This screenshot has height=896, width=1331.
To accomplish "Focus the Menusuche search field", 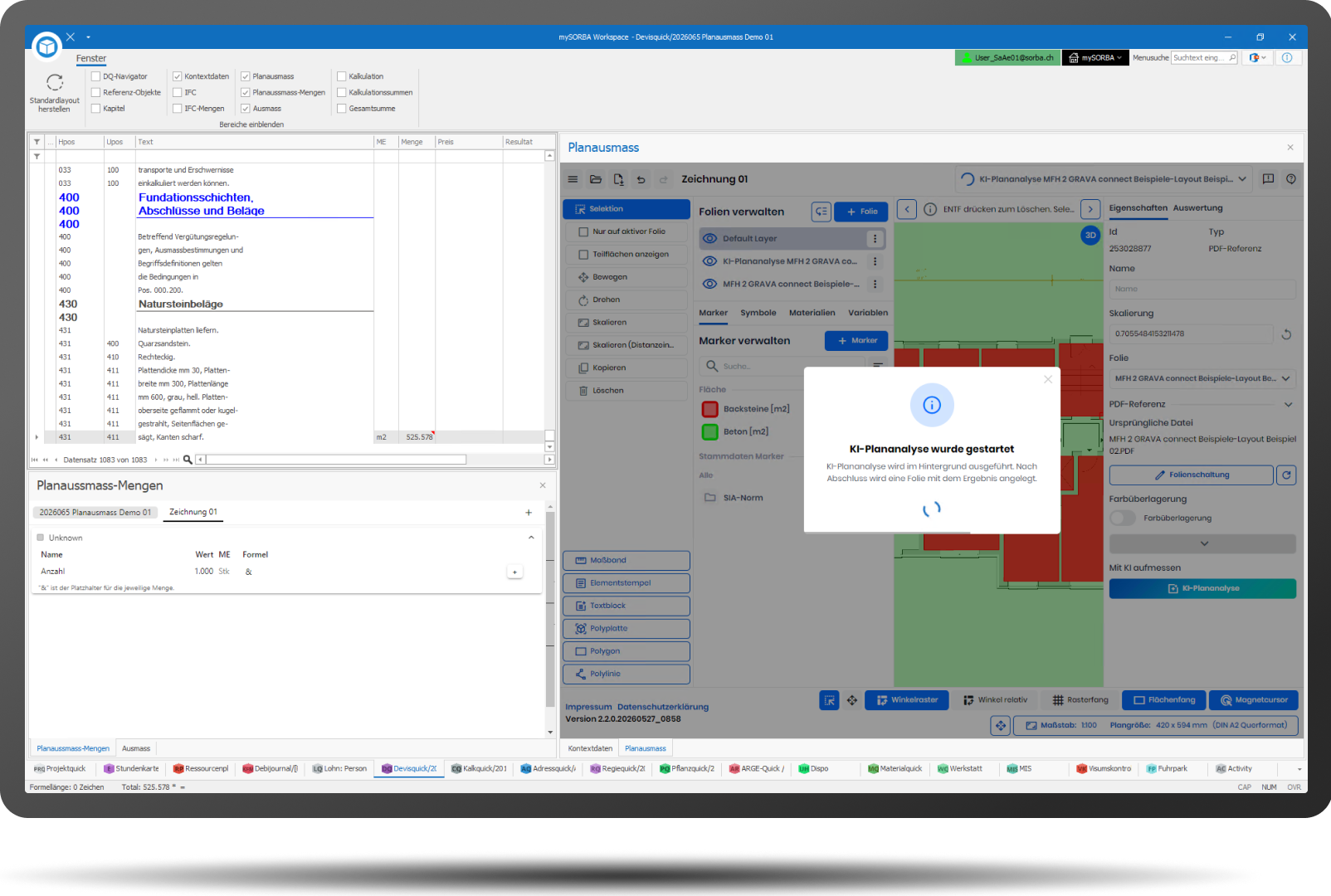I will pos(1204,58).
